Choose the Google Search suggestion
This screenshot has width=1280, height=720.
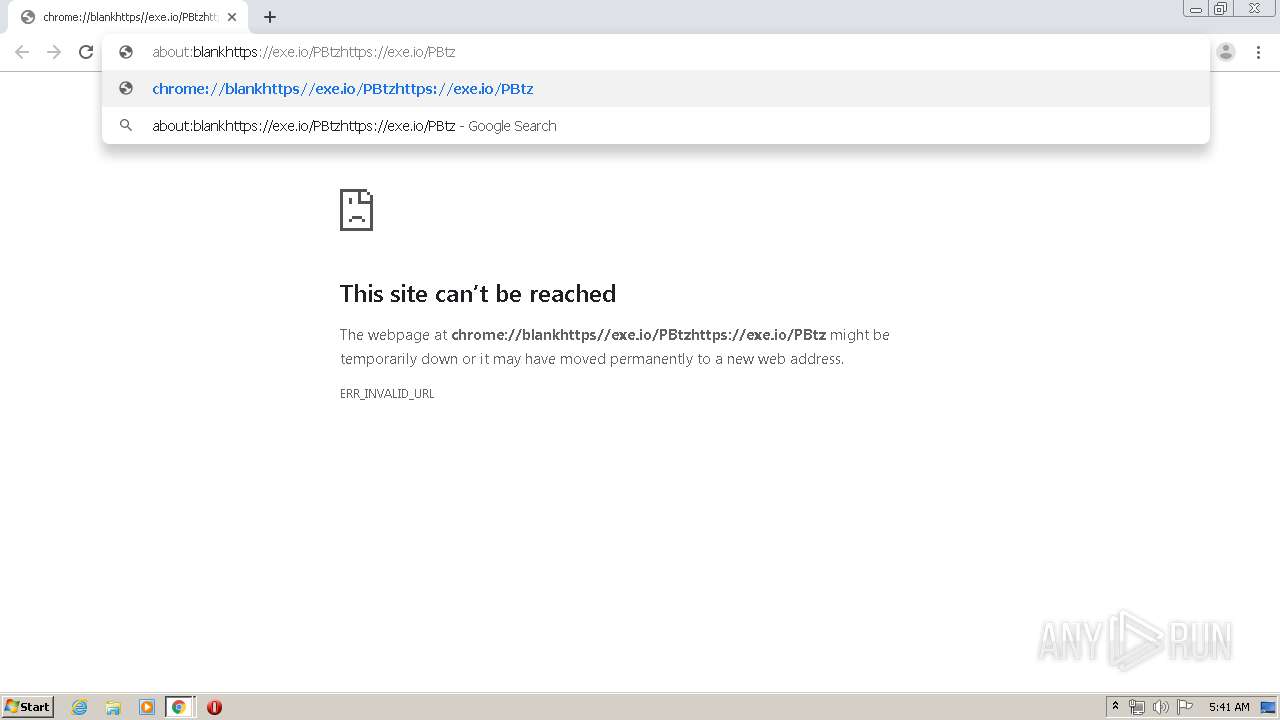pyautogui.click(x=656, y=126)
